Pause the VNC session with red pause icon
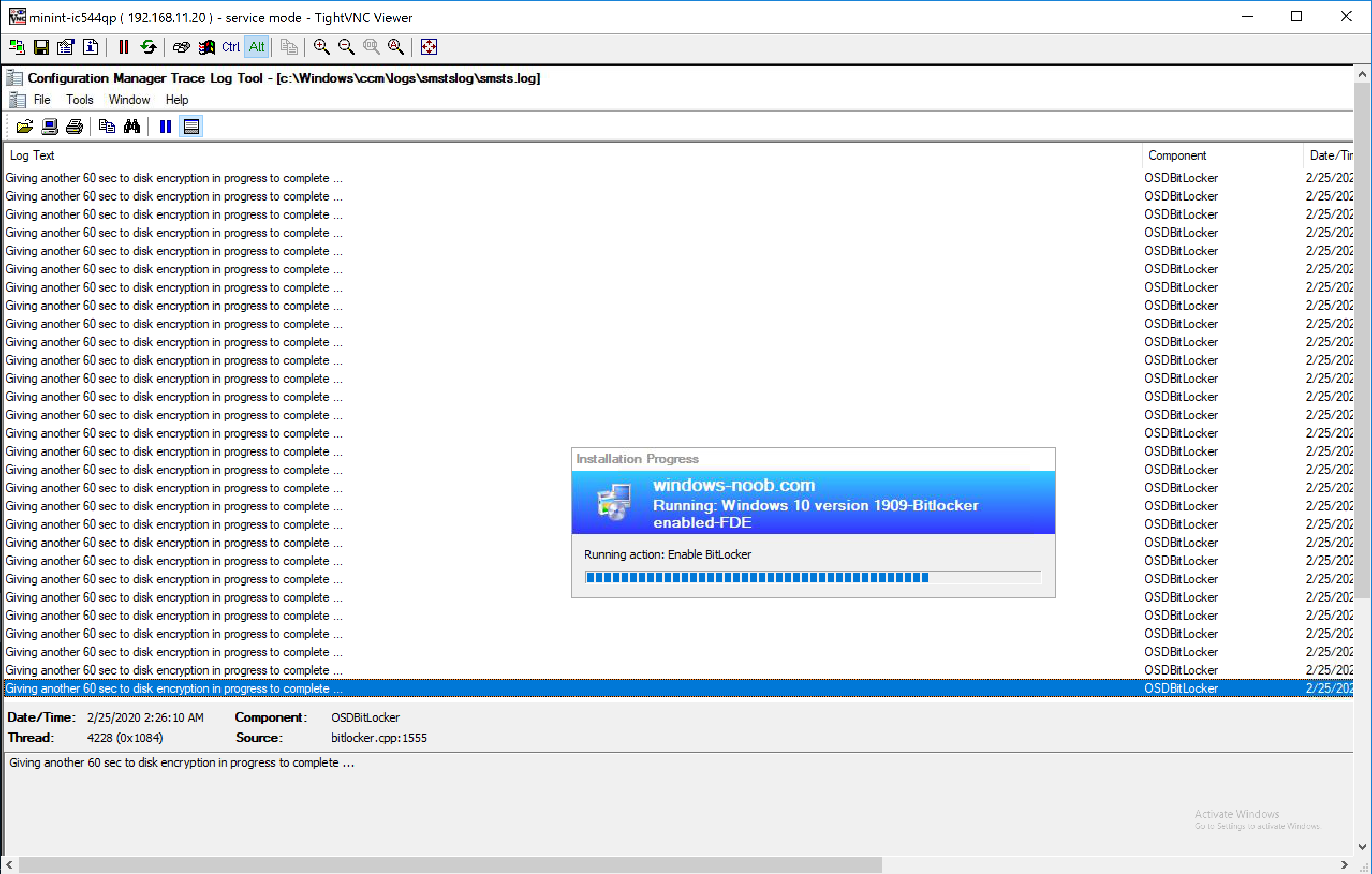 [124, 47]
